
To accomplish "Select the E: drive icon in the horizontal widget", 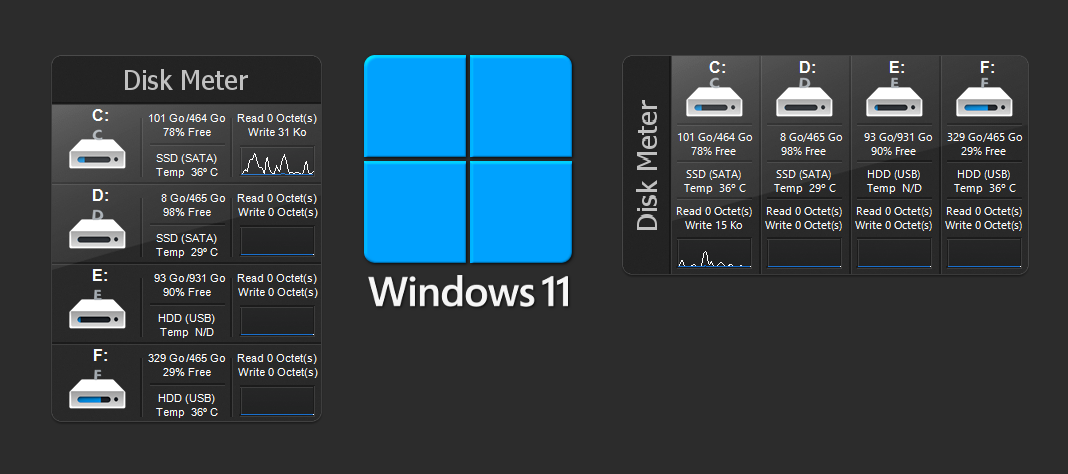I will tap(895, 101).
